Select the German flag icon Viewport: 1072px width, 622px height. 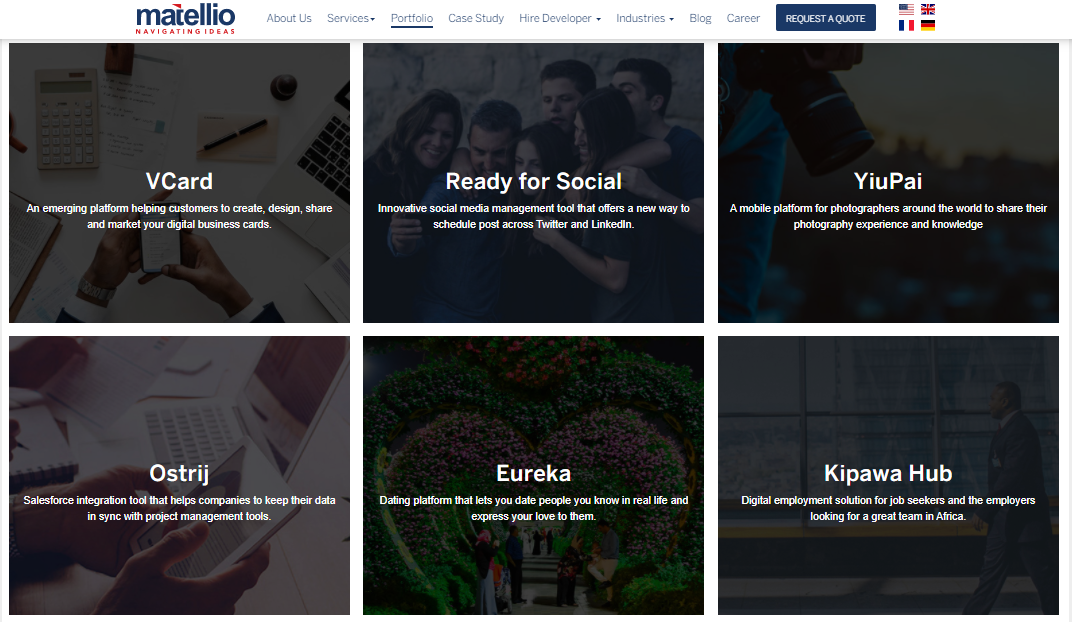(928, 25)
